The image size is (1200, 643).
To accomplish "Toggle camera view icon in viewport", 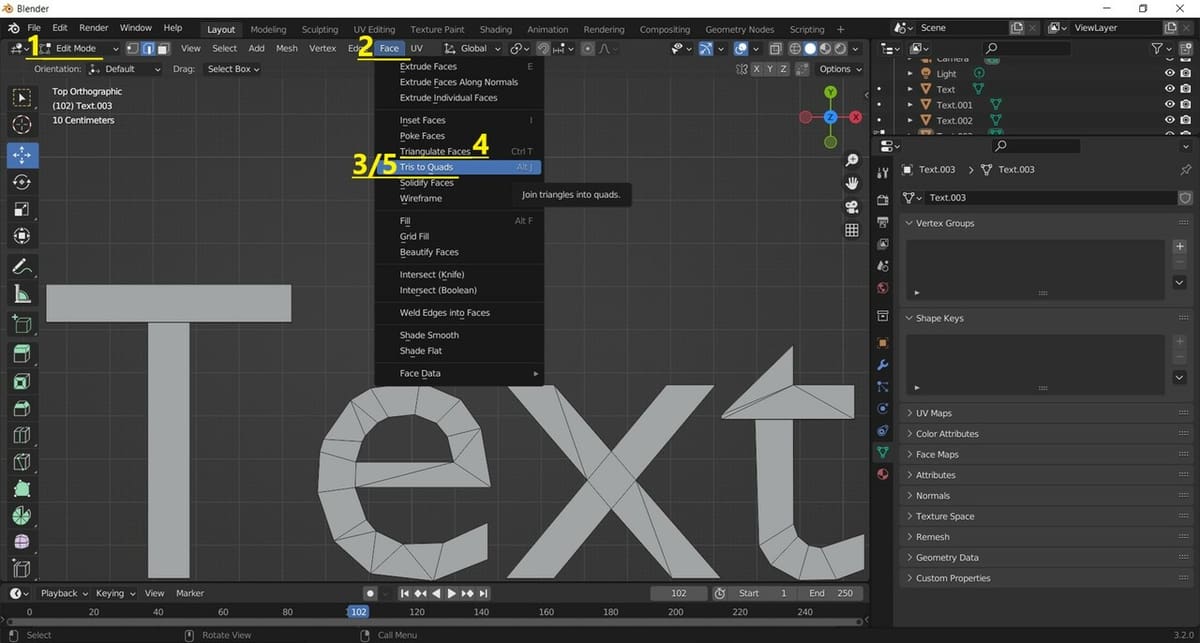I will coord(852,207).
